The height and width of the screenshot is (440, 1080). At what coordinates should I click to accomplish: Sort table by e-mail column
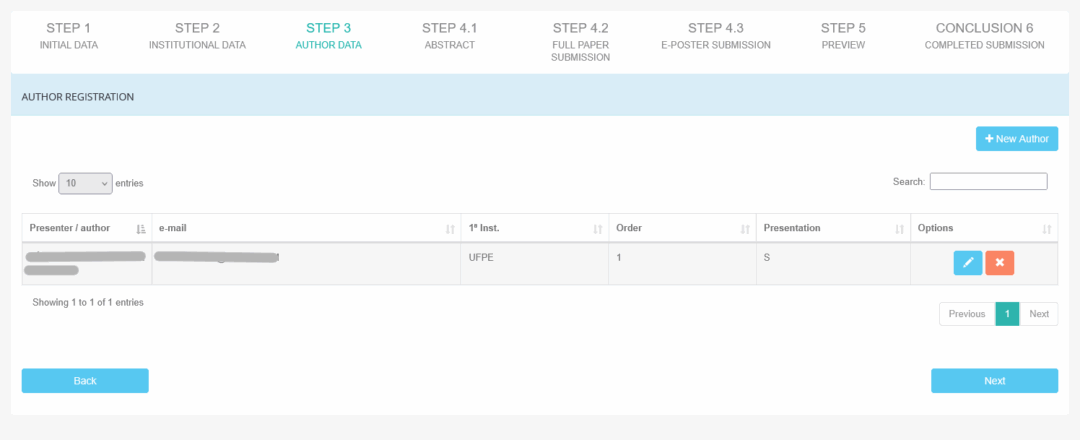click(305, 228)
